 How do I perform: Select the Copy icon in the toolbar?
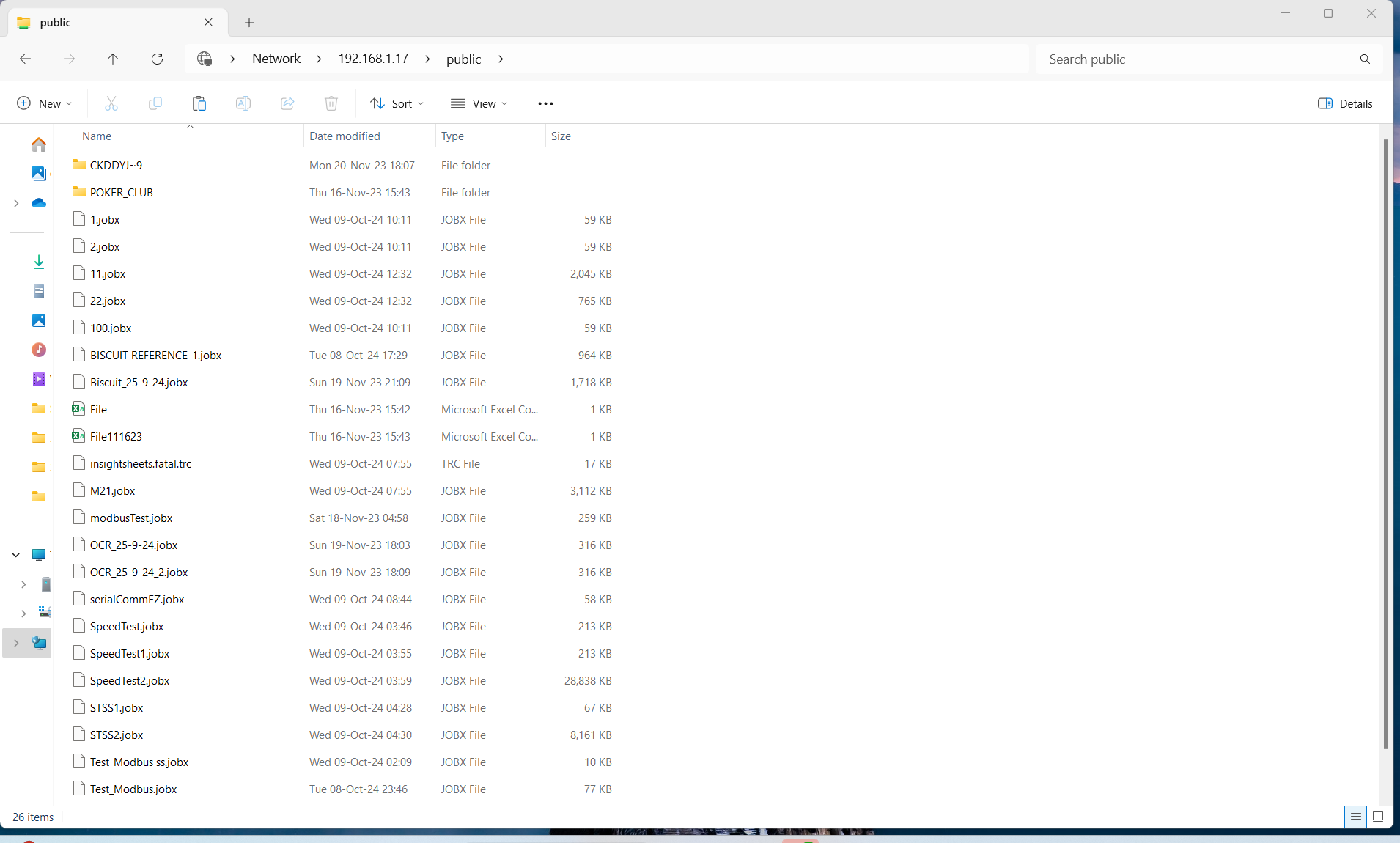(x=155, y=103)
